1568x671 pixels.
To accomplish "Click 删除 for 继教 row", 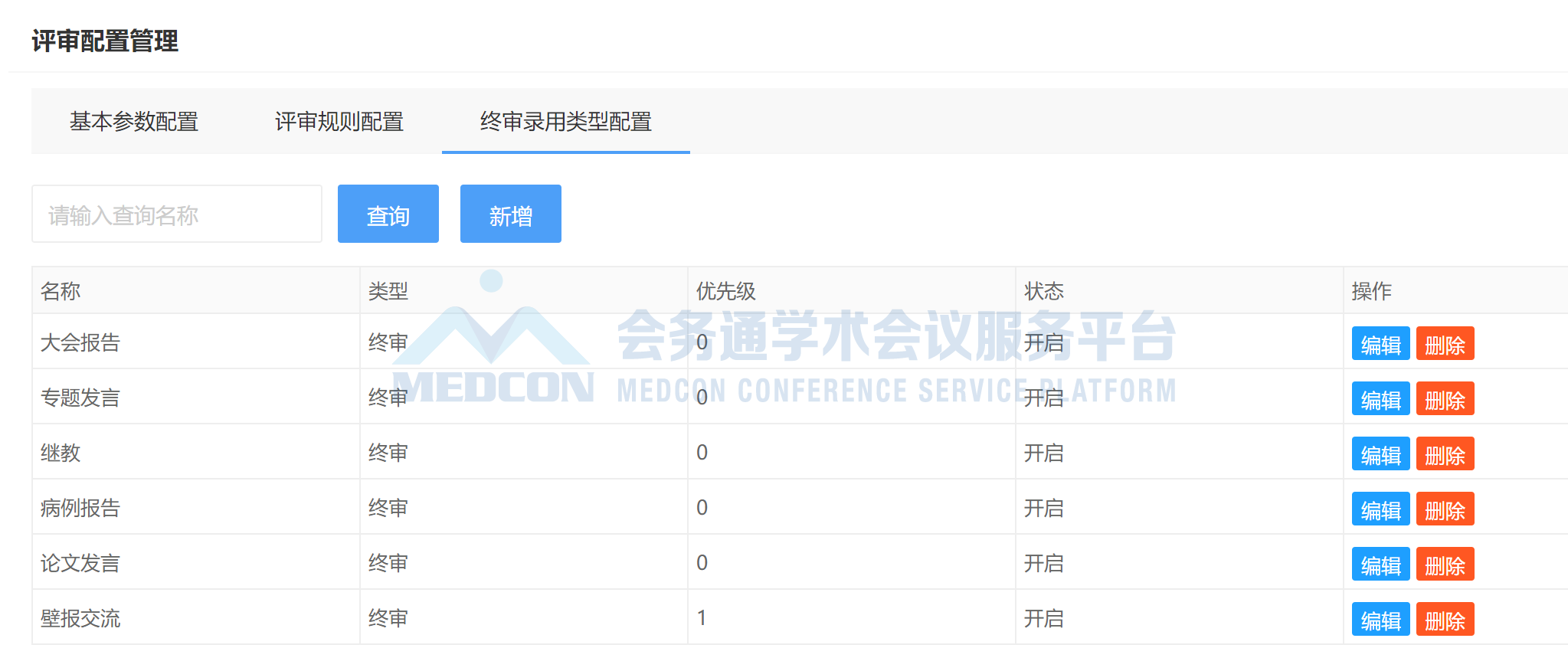I will (1444, 454).
